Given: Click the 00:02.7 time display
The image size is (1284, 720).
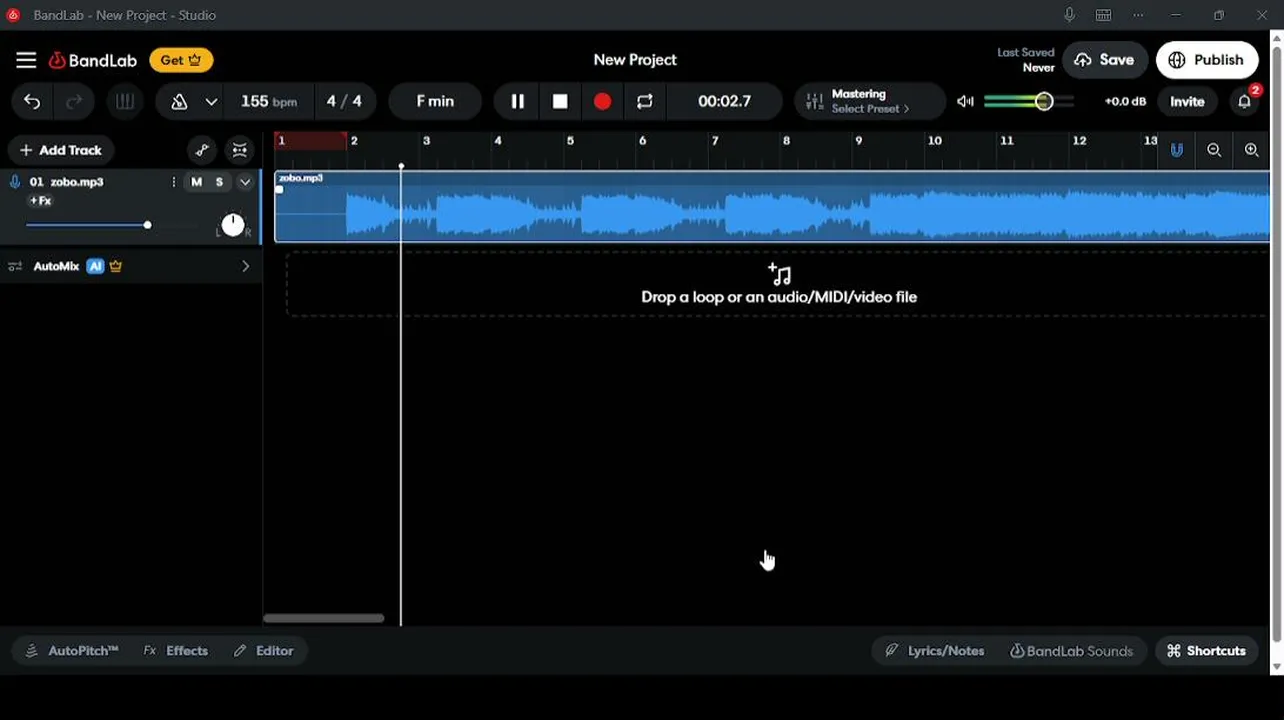Looking at the screenshot, I should [x=724, y=101].
